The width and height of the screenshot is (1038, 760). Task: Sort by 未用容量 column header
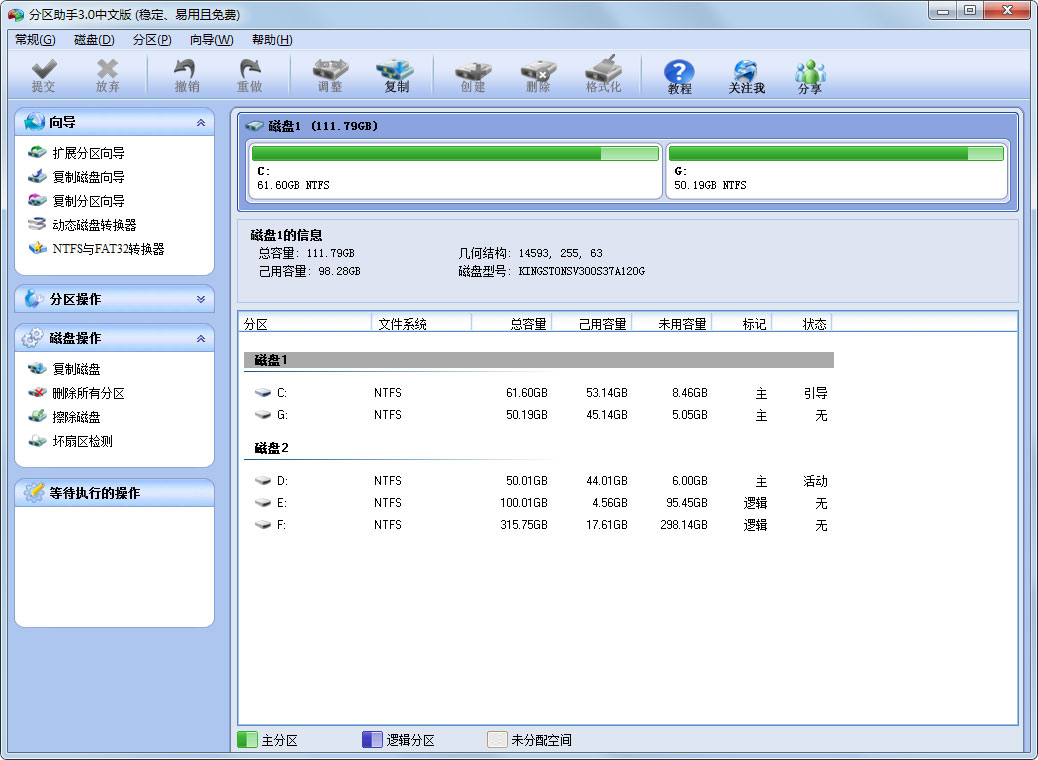point(682,324)
